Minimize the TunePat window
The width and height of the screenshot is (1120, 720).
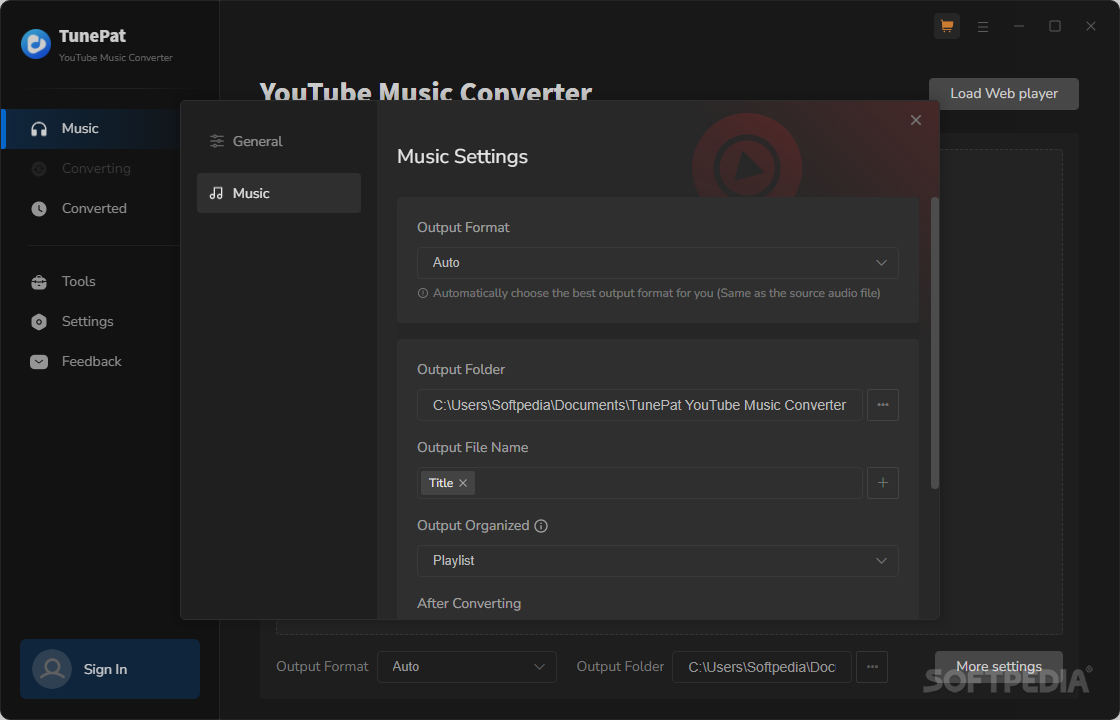(1019, 26)
